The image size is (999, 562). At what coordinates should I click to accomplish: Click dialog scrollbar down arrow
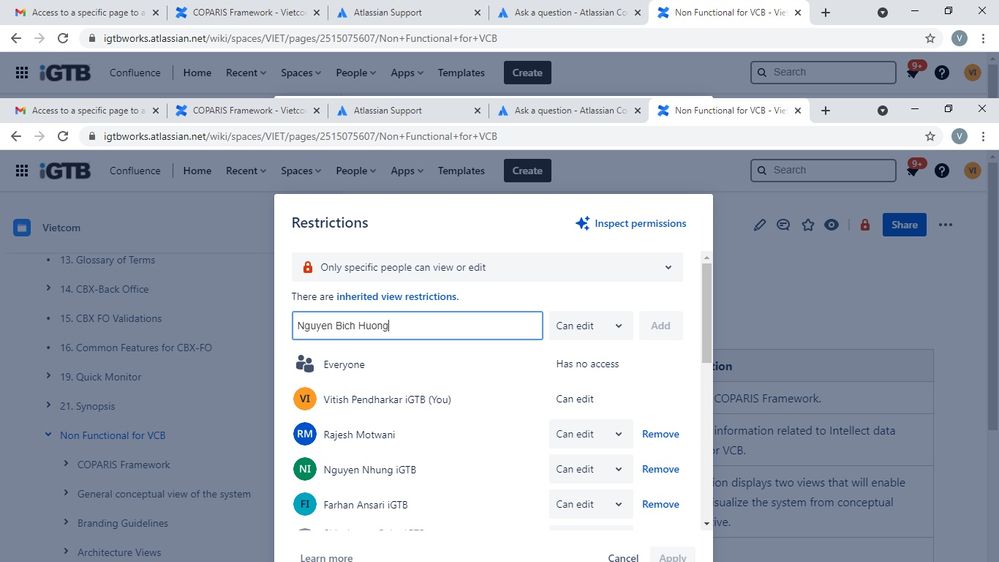[x=707, y=523]
